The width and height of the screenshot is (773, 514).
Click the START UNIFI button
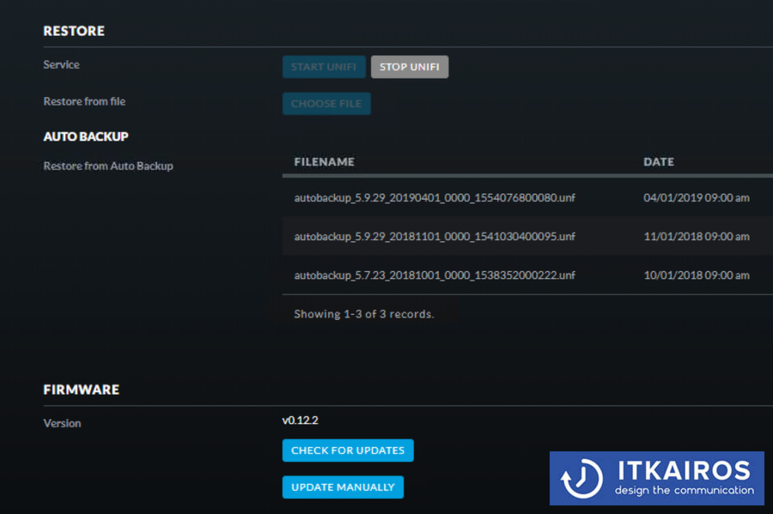pos(323,67)
